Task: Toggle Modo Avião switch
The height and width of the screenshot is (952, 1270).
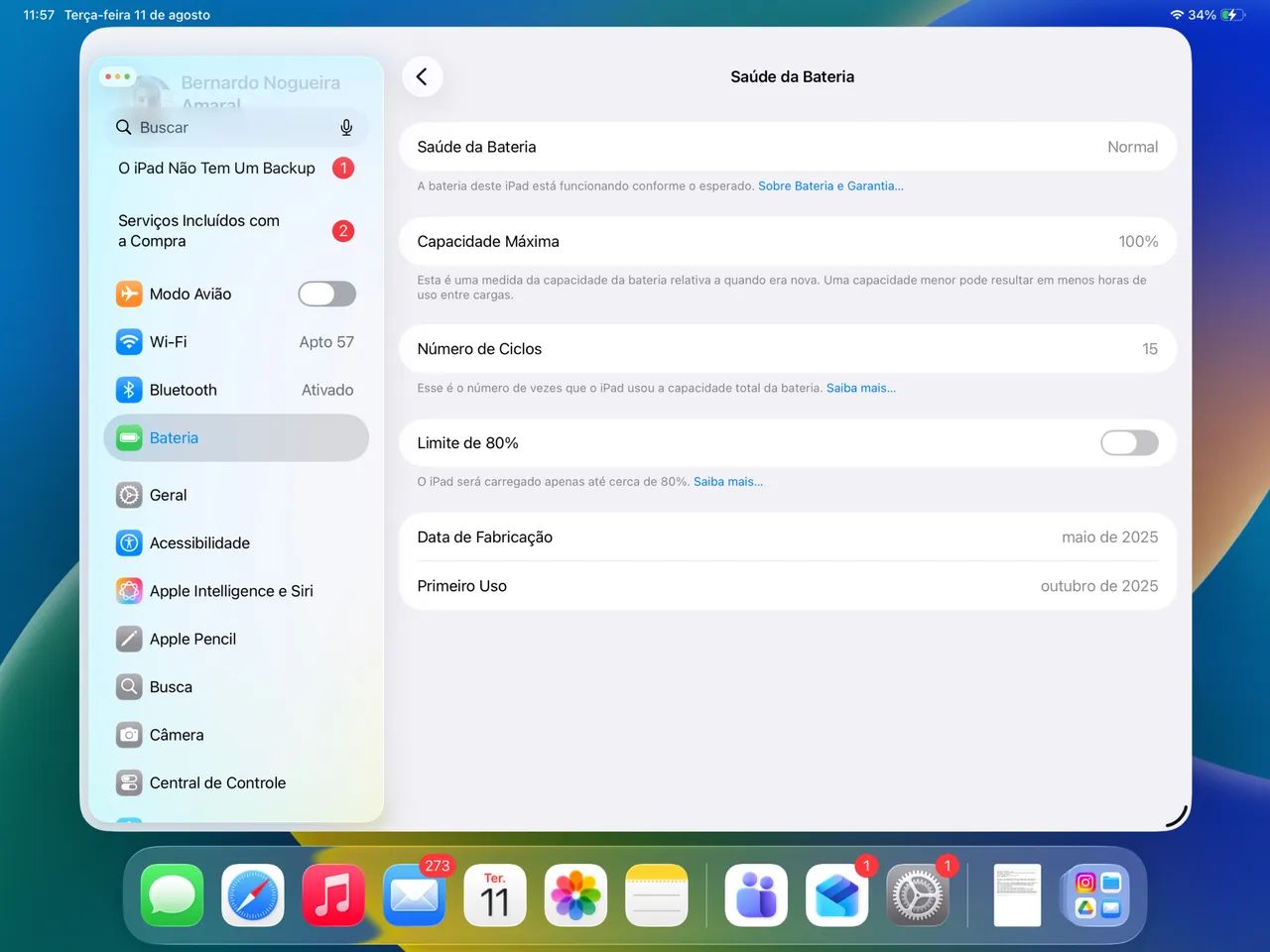Action: pos(326,294)
